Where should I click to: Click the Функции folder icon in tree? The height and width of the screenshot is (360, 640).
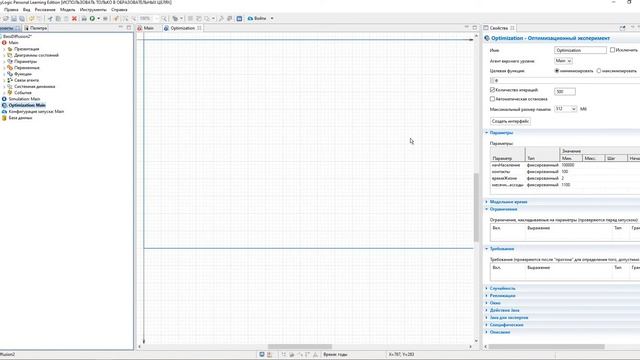coord(10,74)
